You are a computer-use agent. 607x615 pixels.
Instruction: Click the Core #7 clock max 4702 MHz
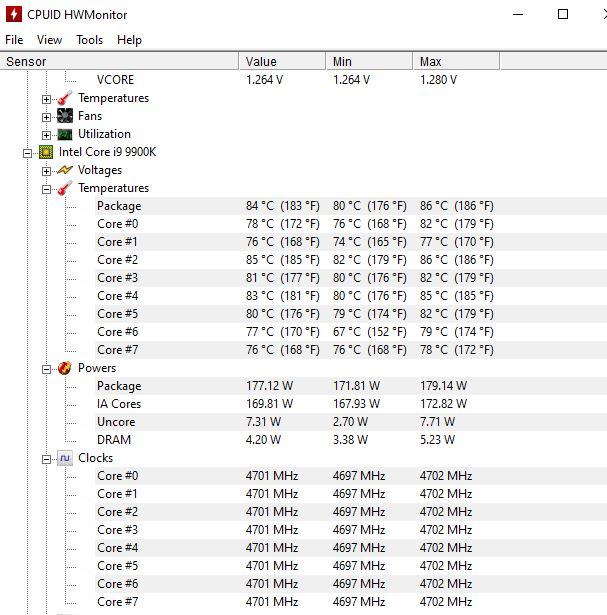[446, 602]
